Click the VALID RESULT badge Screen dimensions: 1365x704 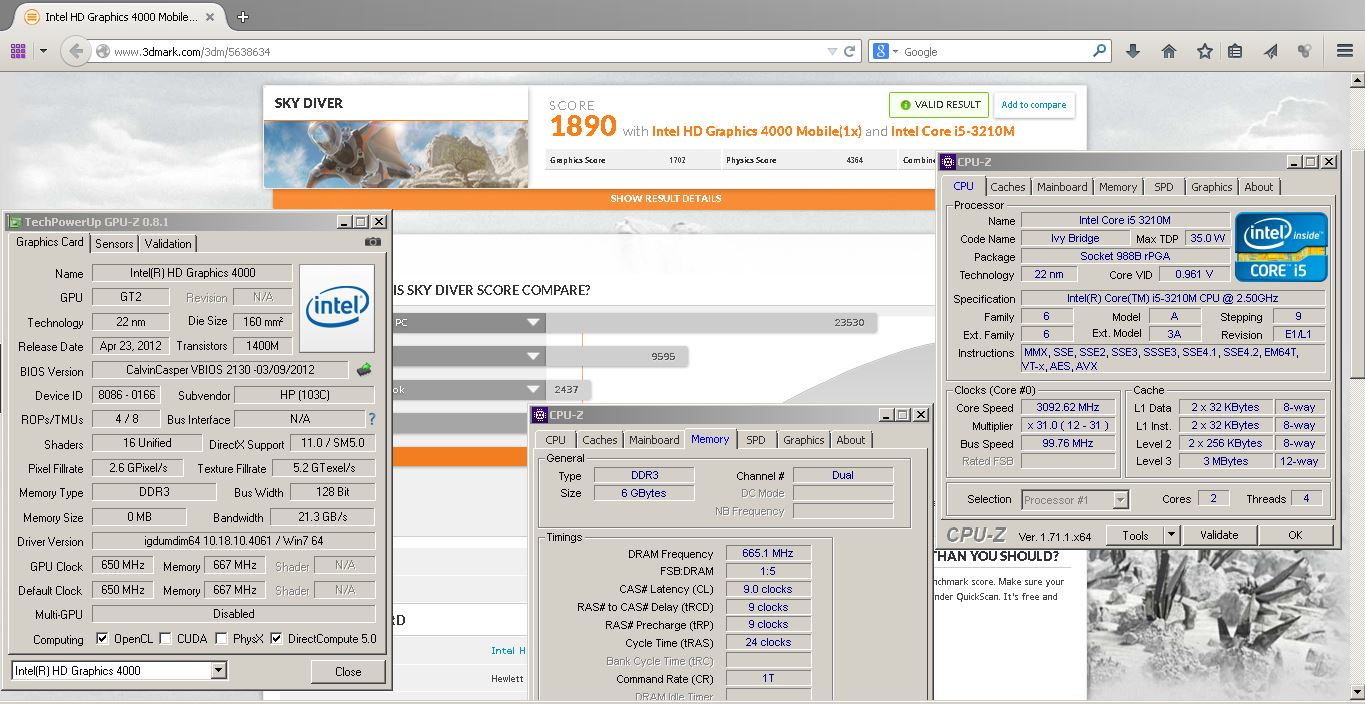click(x=939, y=105)
